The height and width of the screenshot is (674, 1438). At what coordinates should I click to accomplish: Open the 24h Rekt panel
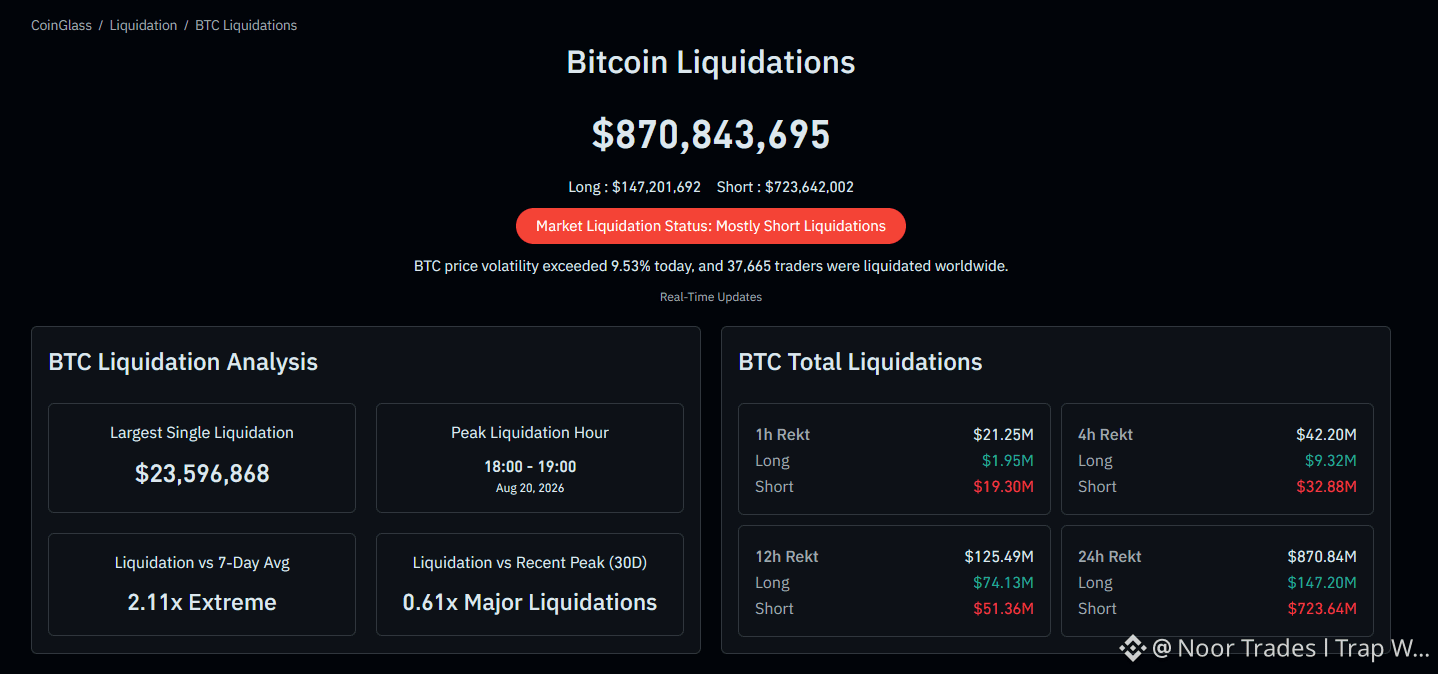1217,581
